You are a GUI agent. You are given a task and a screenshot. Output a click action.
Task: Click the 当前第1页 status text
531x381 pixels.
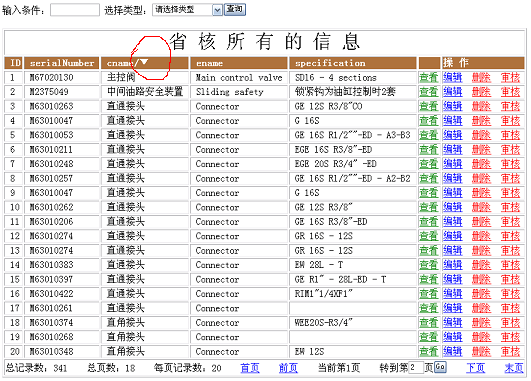pyautogui.click(x=339, y=368)
